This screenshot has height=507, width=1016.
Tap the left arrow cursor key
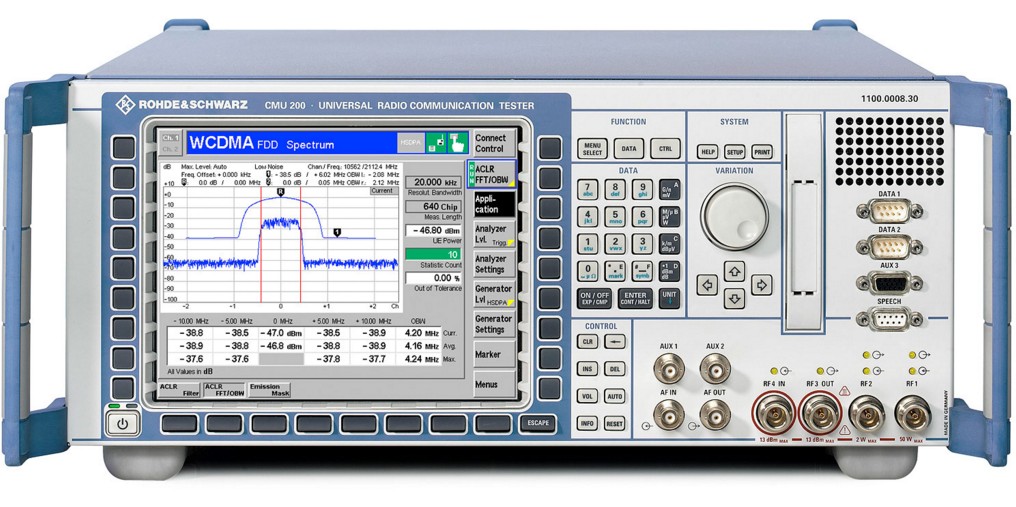[707, 285]
